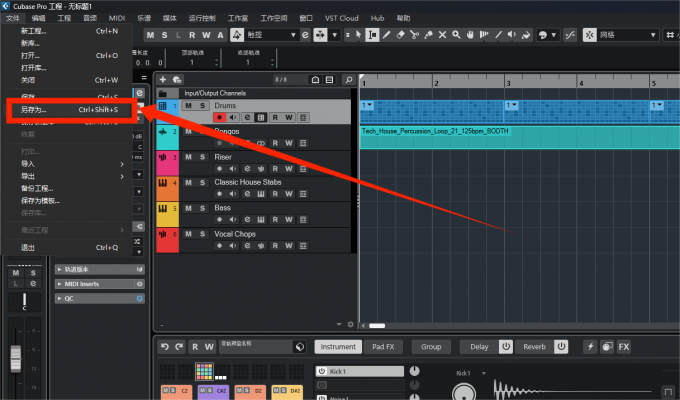Screen dimensions: 680x400
Task: Select the Play speaker tool
Action: (x=512, y=35)
